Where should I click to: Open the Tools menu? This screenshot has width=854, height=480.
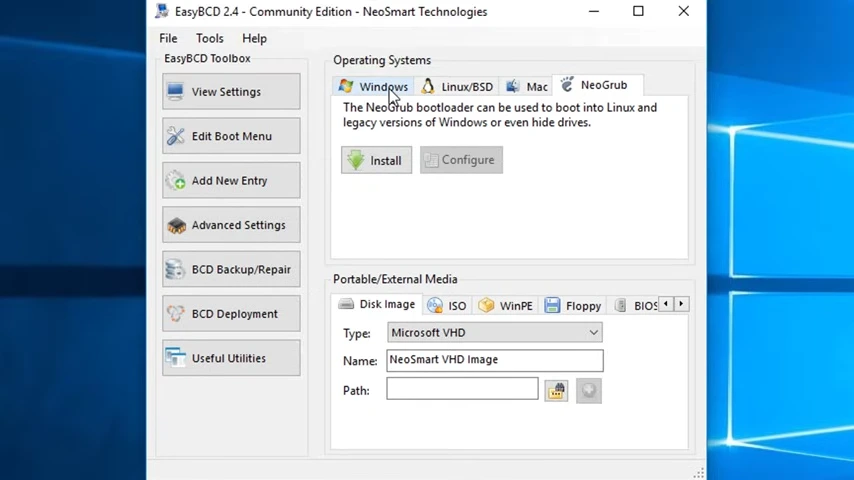click(x=210, y=38)
